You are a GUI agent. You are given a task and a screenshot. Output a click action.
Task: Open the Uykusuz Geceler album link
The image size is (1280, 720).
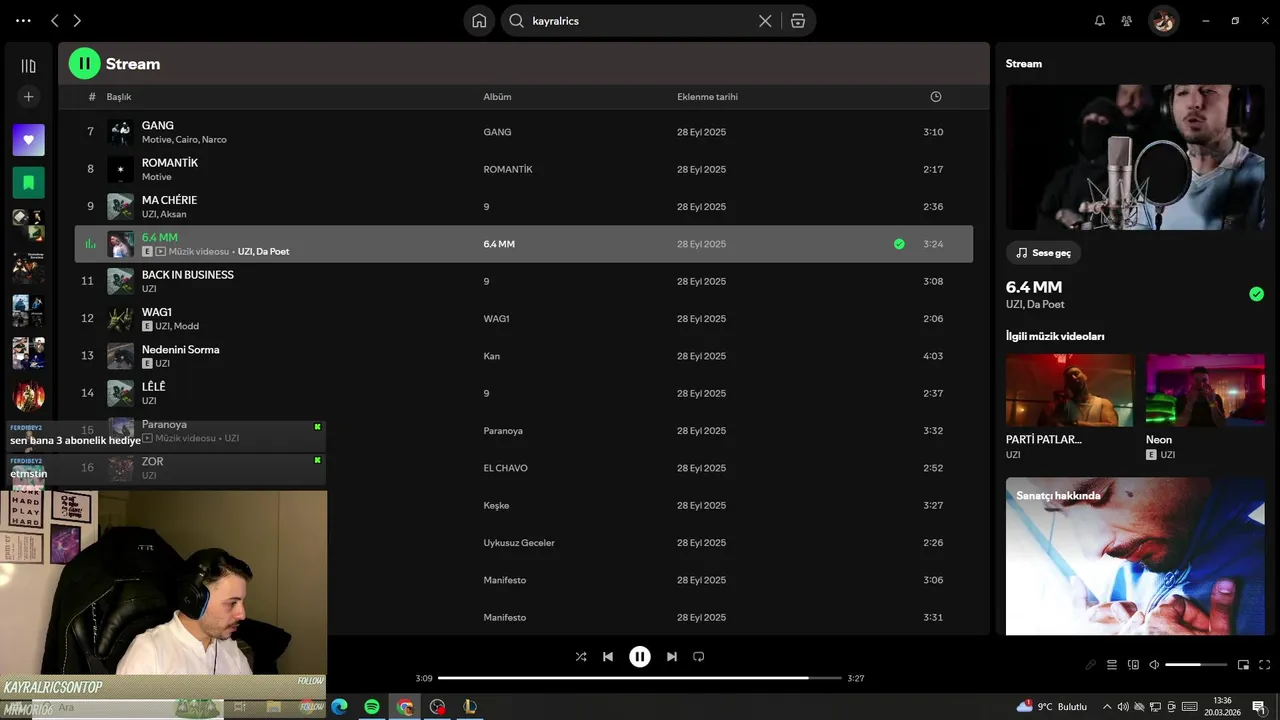coord(519,543)
